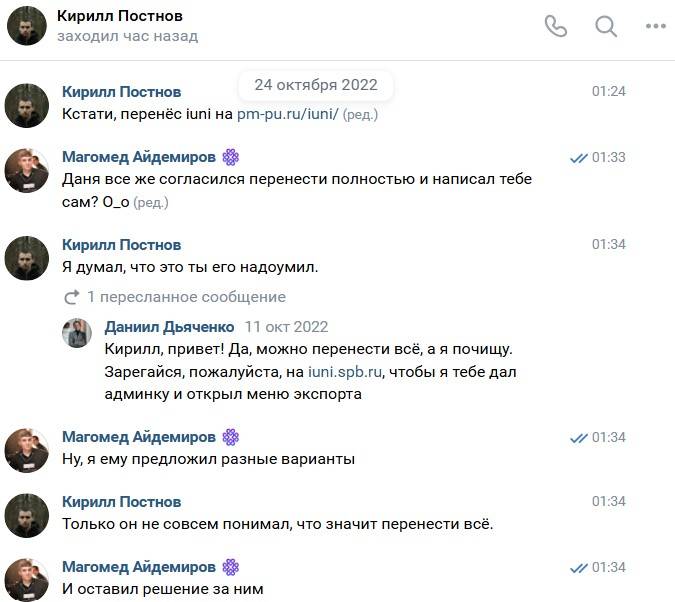Click the purple badge on the last Магомед Айдемиров message
Viewport: 675px width, 602px height.
coord(231,567)
